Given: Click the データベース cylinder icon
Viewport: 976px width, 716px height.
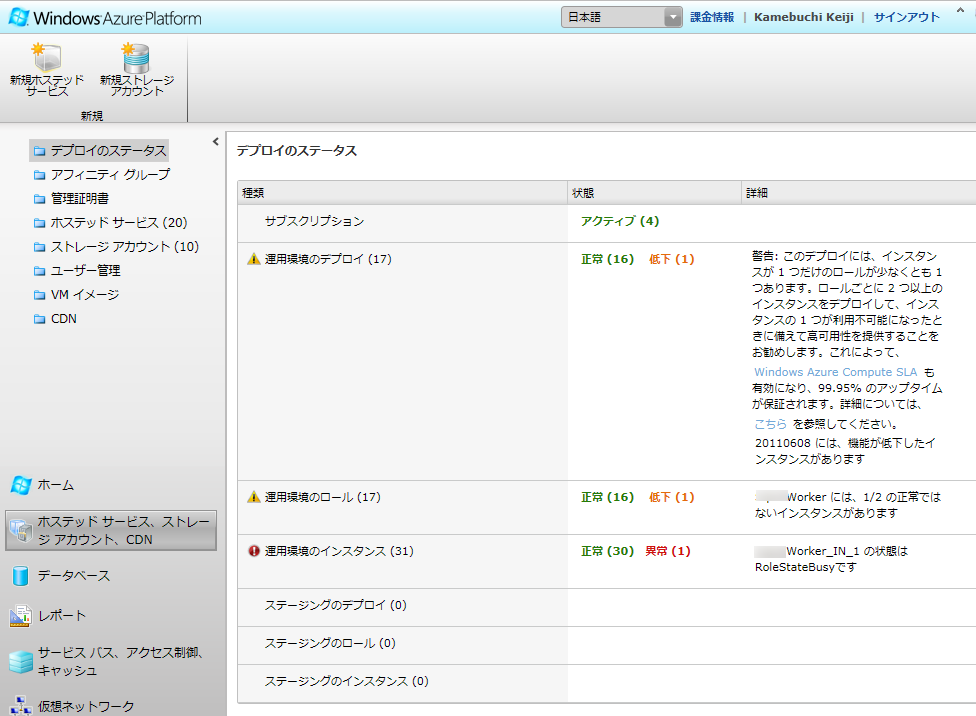Looking at the screenshot, I should (21, 576).
